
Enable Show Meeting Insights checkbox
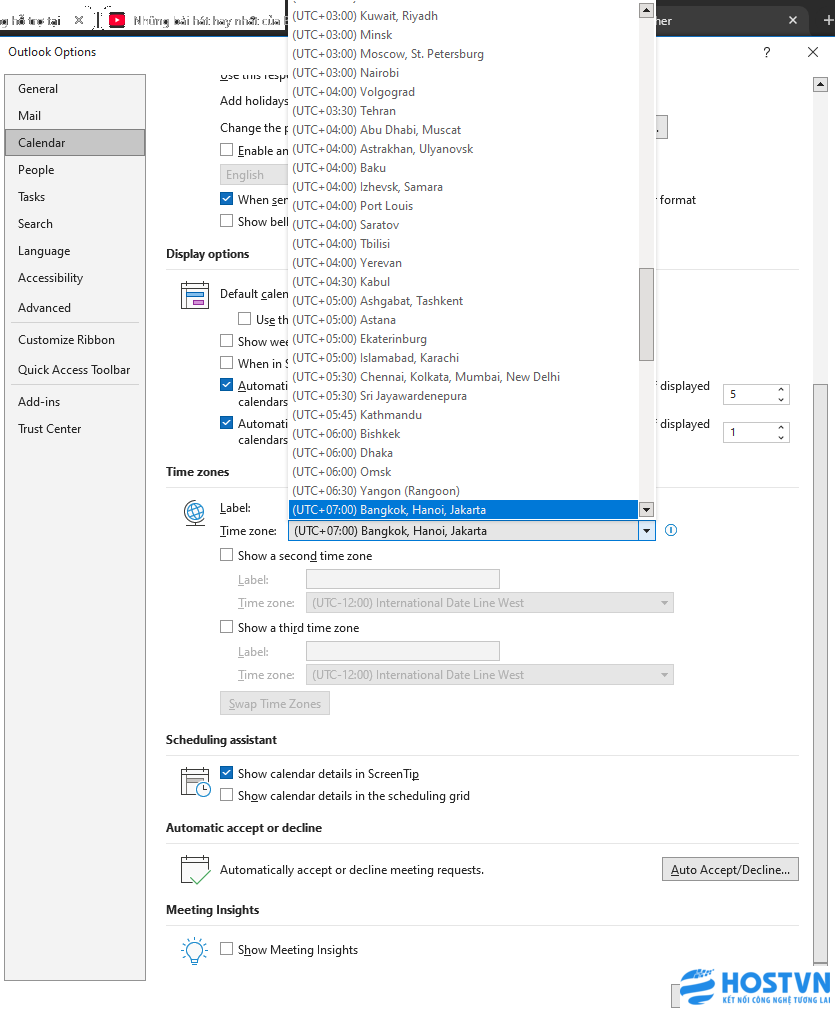click(x=226, y=948)
